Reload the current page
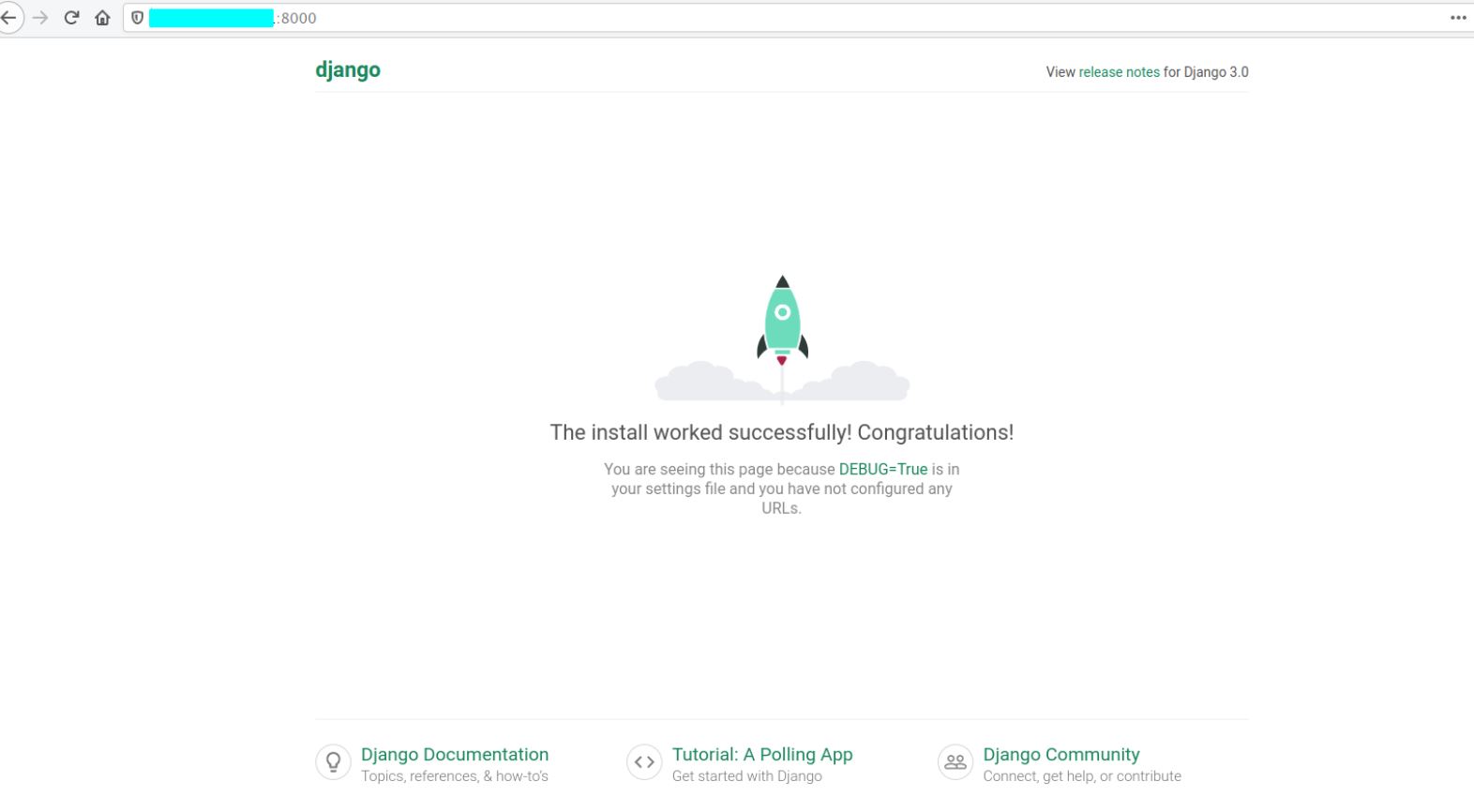1474x812 pixels. click(71, 18)
